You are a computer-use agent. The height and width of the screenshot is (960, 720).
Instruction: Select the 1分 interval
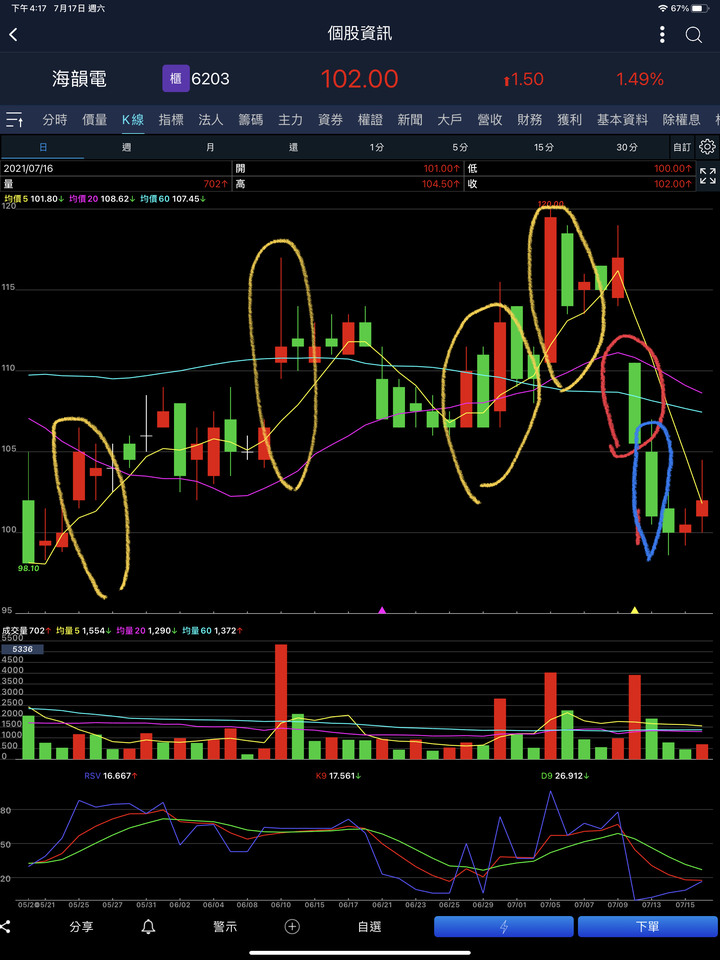pyautogui.click(x=377, y=147)
